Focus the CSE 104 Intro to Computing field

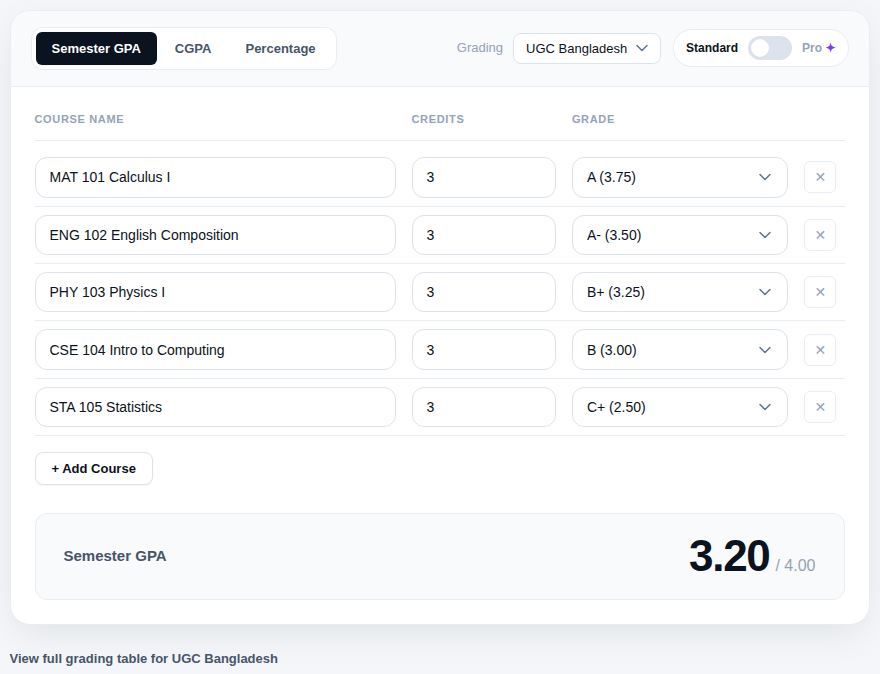click(215, 350)
